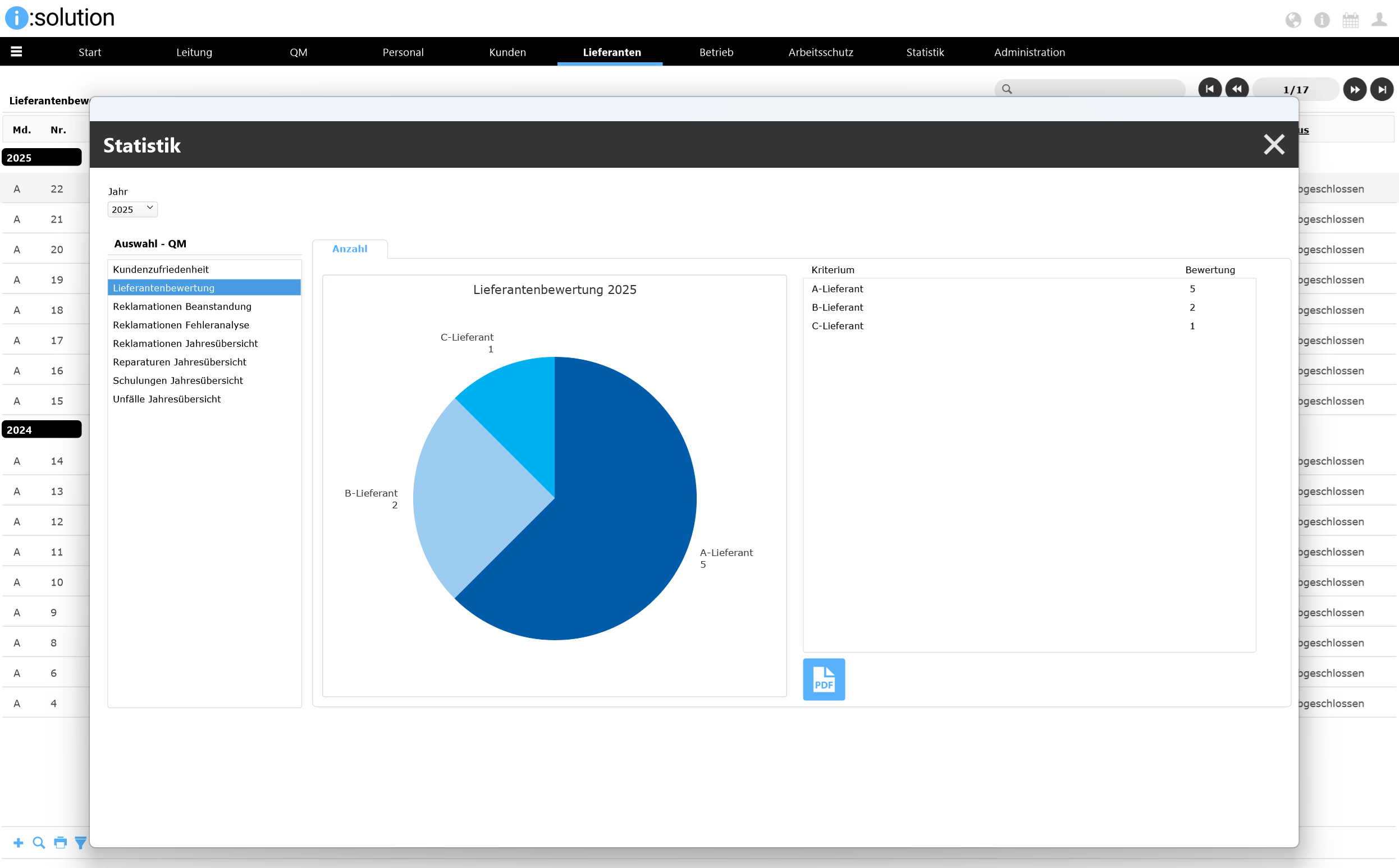Screen dimensions: 1399x868
Task: Jump to first record button
Action: click(x=1209, y=89)
